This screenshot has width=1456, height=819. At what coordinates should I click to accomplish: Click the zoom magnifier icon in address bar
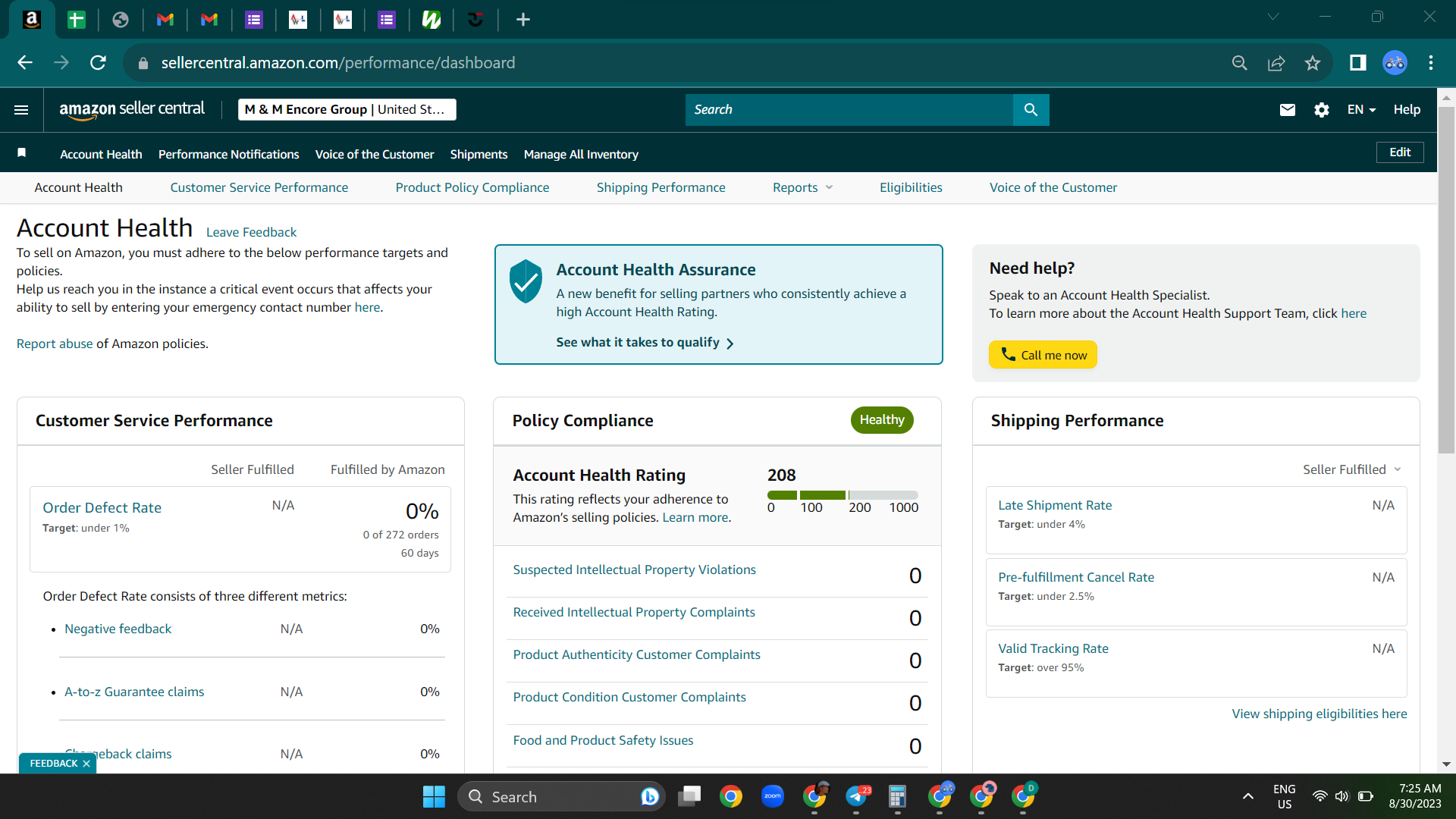tap(1240, 63)
